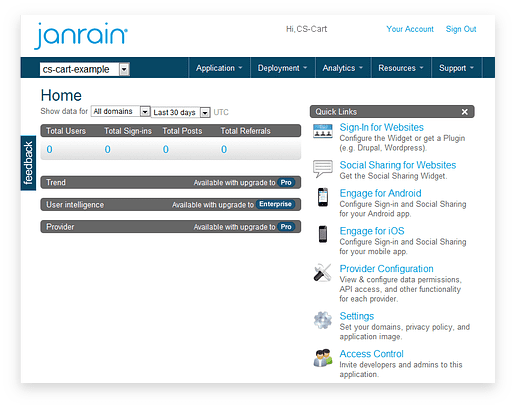Click the Social Sharing speech bubble icon
515x408 pixels.
click(322, 168)
